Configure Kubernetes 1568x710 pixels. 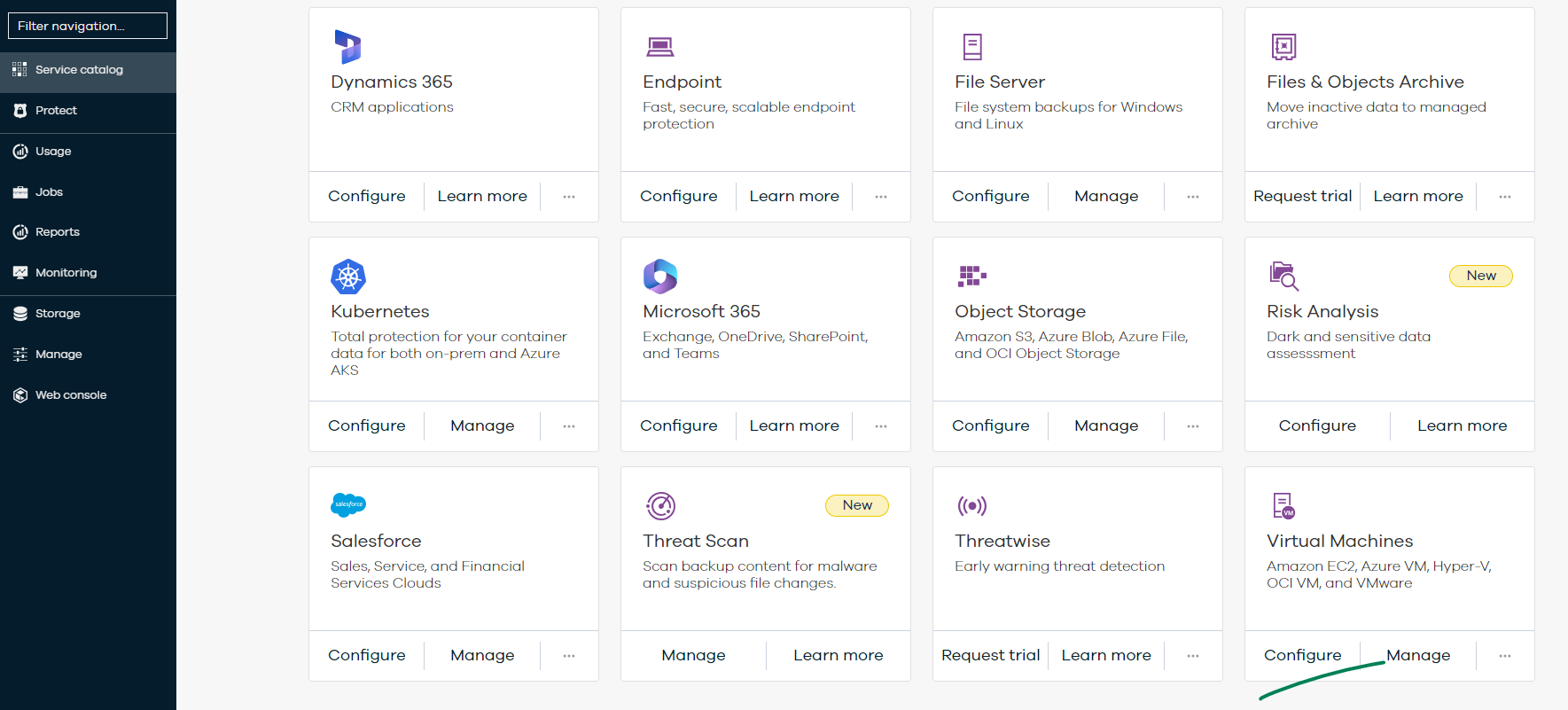click(x=367, y=426)
